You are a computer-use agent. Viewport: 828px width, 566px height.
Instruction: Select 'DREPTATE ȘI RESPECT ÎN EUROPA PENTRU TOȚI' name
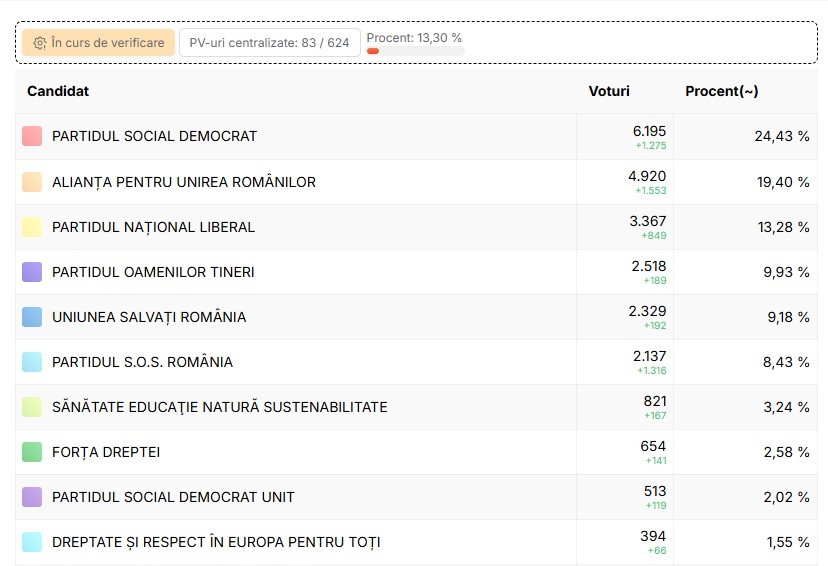tap(216, 542)
